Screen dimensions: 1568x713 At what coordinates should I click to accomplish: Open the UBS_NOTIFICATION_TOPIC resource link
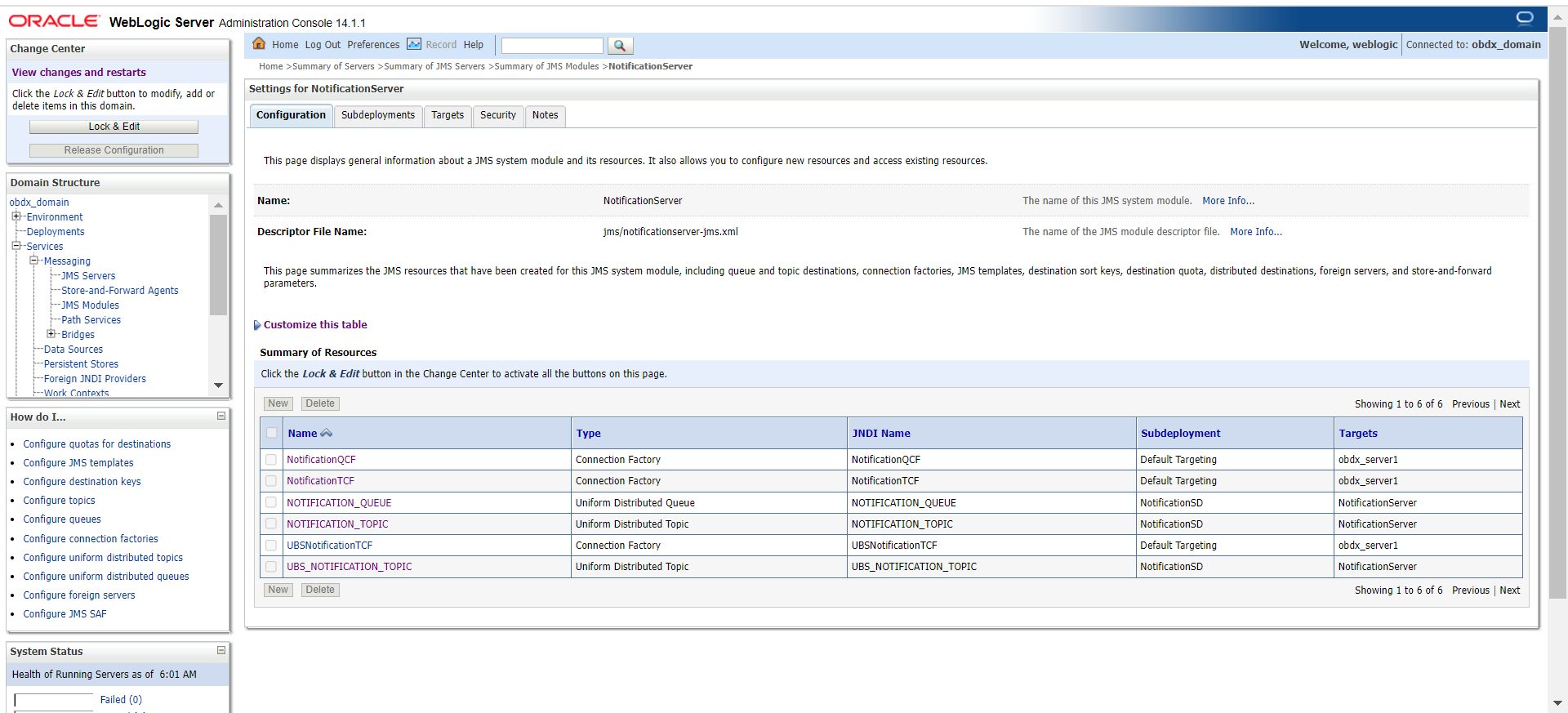coord(349,566)
